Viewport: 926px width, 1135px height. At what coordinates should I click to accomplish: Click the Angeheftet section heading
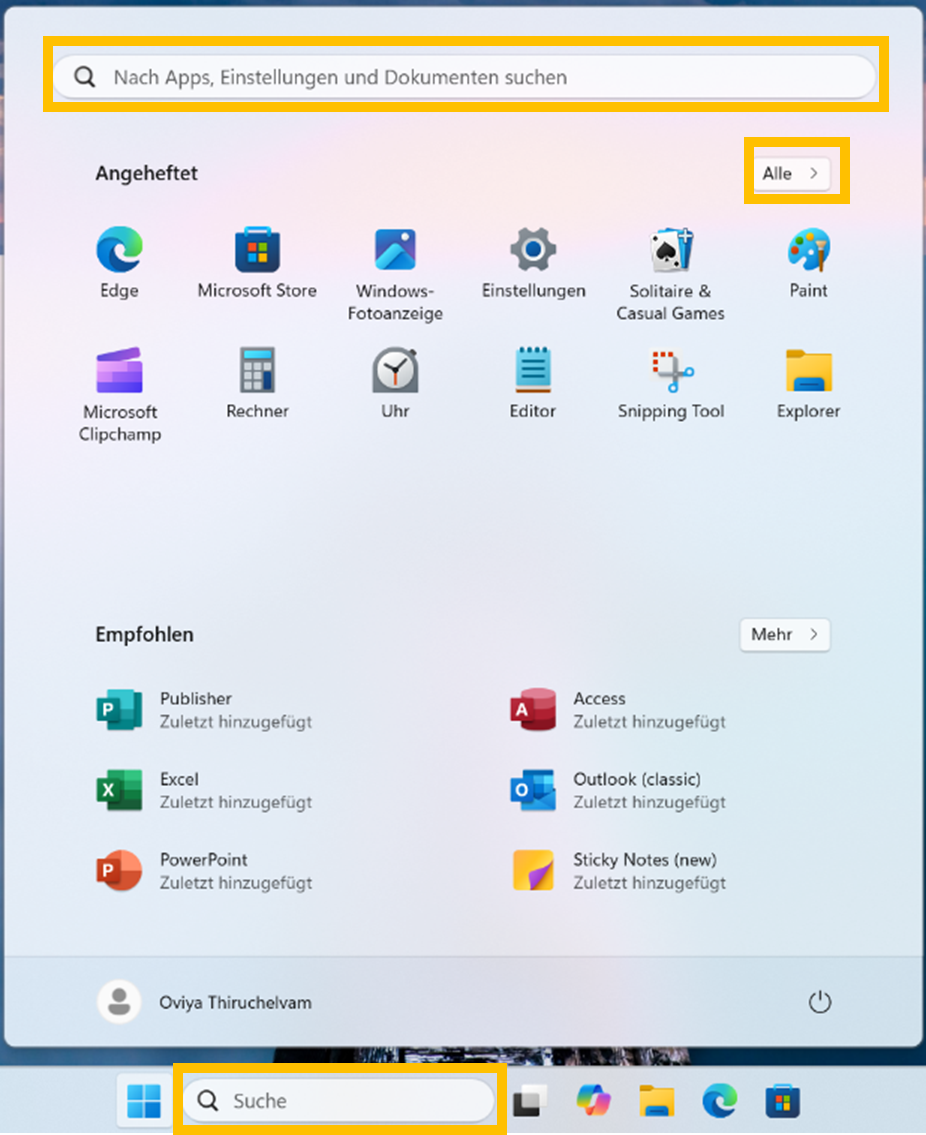(146, 173)
